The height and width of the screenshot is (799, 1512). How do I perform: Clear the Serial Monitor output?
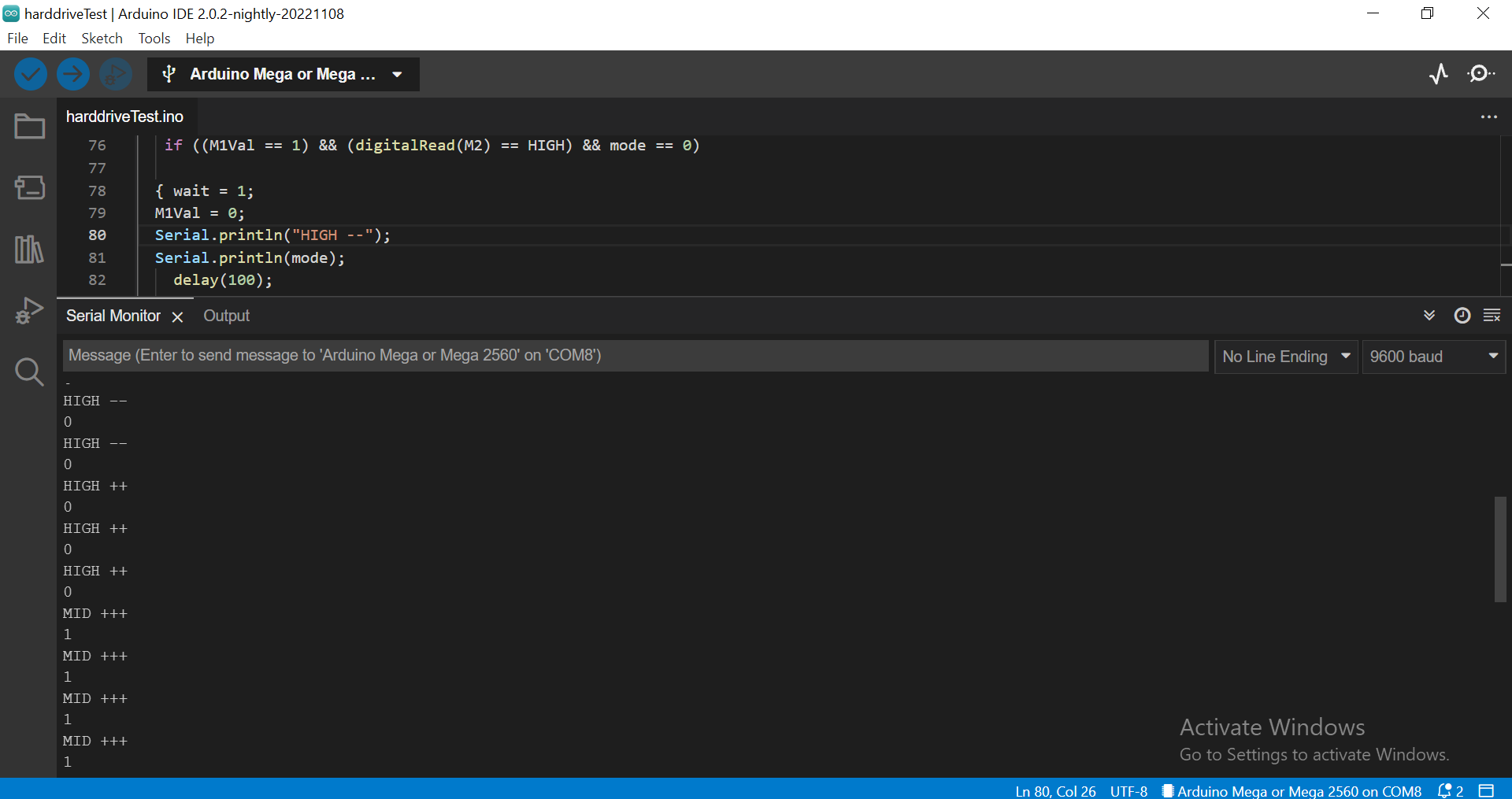tap(1493, 315)
